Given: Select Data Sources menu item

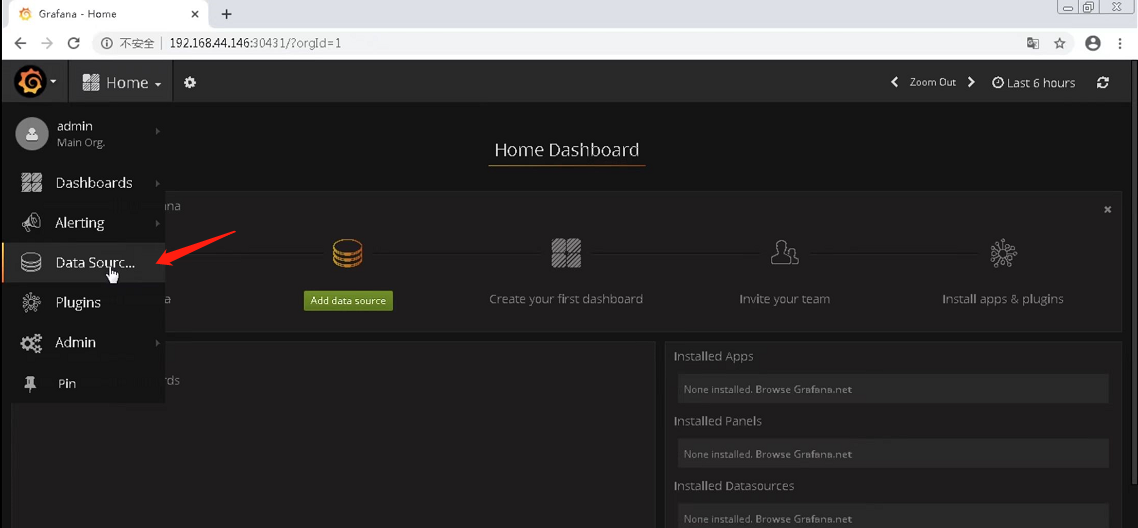Looking at the screenshot, I should coord(83,263).
